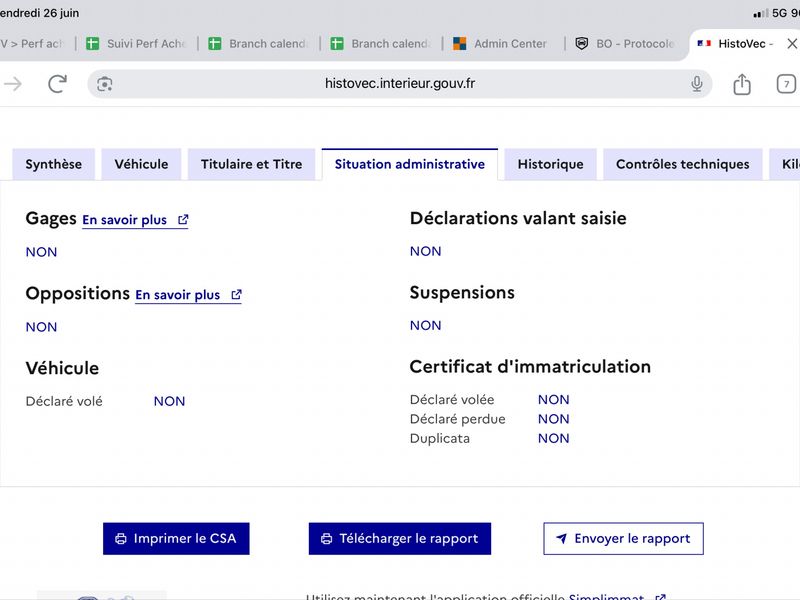The width and height of the screenshot is (800, 600).
Task: Click the histovec.interieur.gouv.fr address field
Action: pyautogui.click(x=399, y=84)
